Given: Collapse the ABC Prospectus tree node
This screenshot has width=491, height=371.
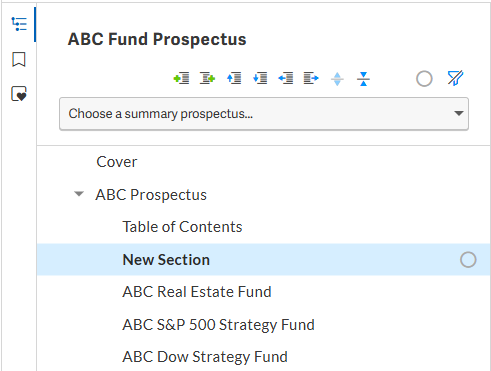Looking at the screenshot, I should (x=79, y=194).
